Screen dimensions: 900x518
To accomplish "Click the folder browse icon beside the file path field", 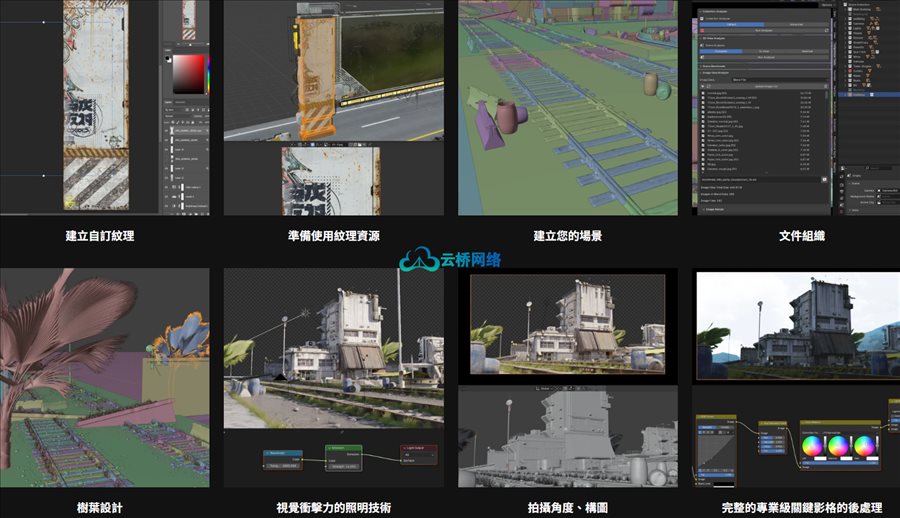I will click(825, 179).
